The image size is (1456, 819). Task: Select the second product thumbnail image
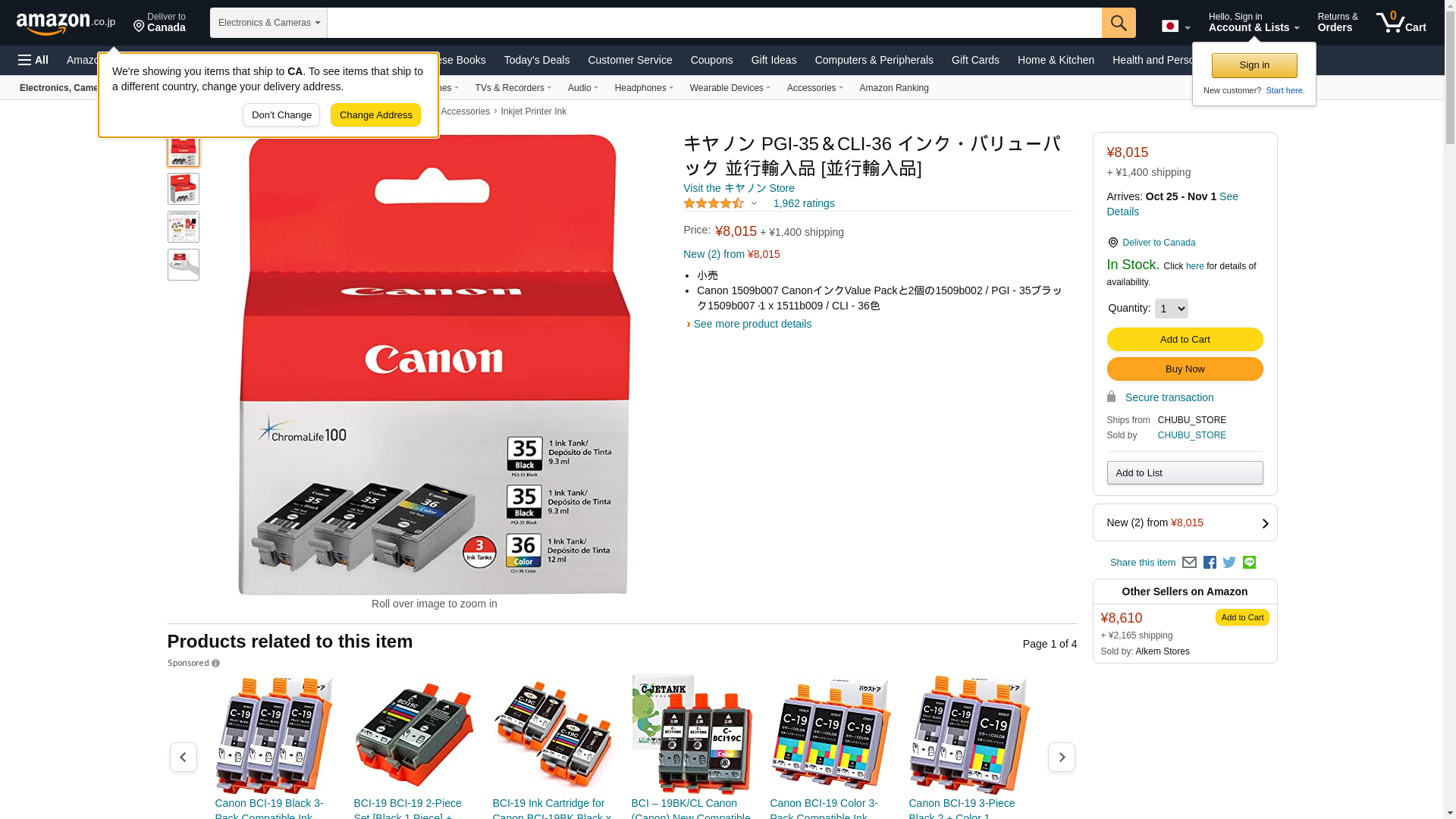click(184, 189)
